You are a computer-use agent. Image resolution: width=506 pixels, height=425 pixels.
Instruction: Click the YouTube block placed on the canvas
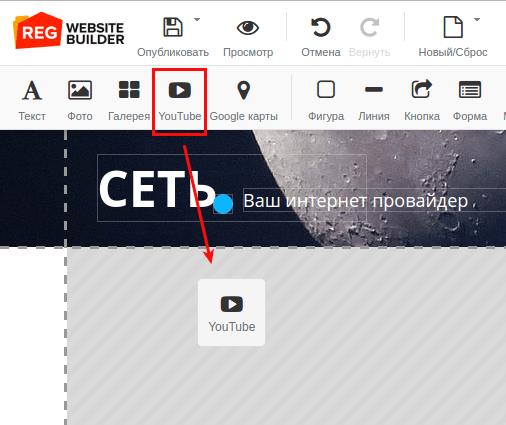(x=232, y=313)
